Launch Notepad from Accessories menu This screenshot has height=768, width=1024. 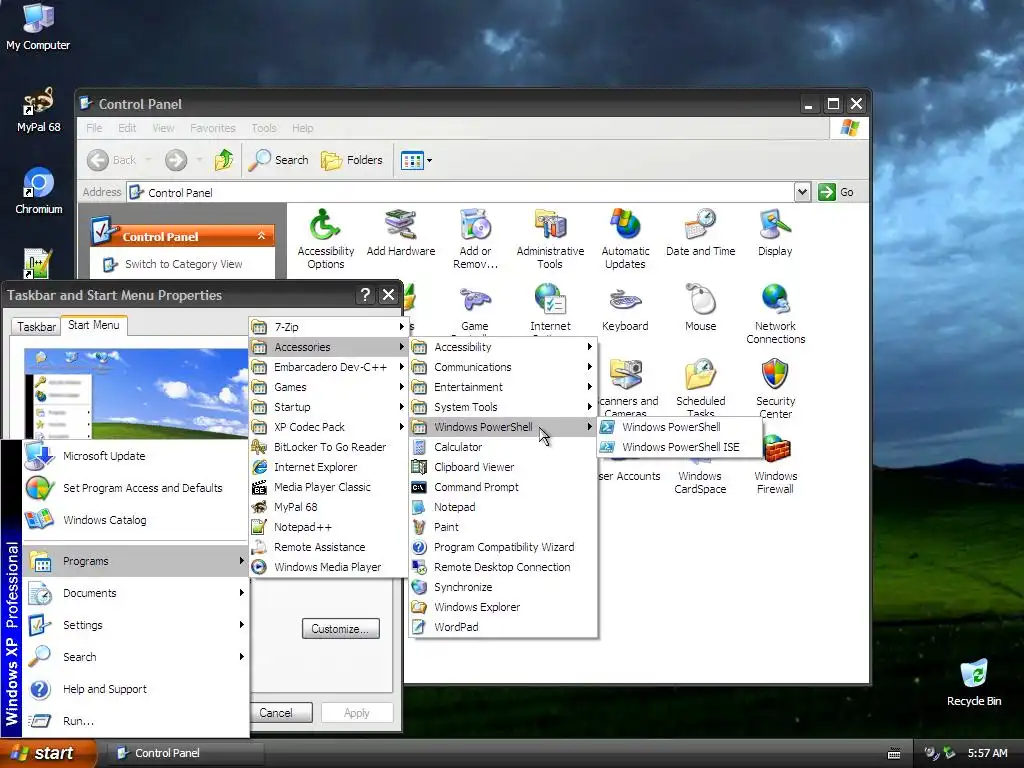coord(502,507)
